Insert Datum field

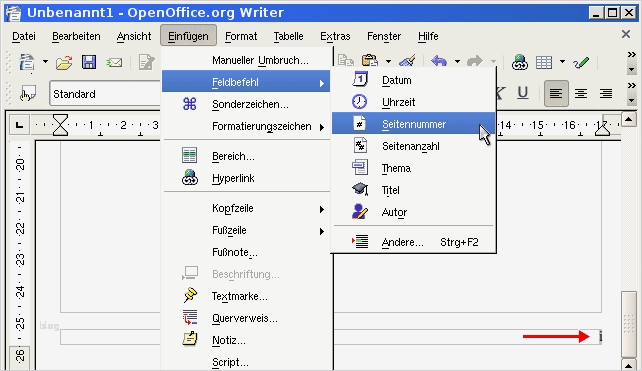tap(414, 80)
